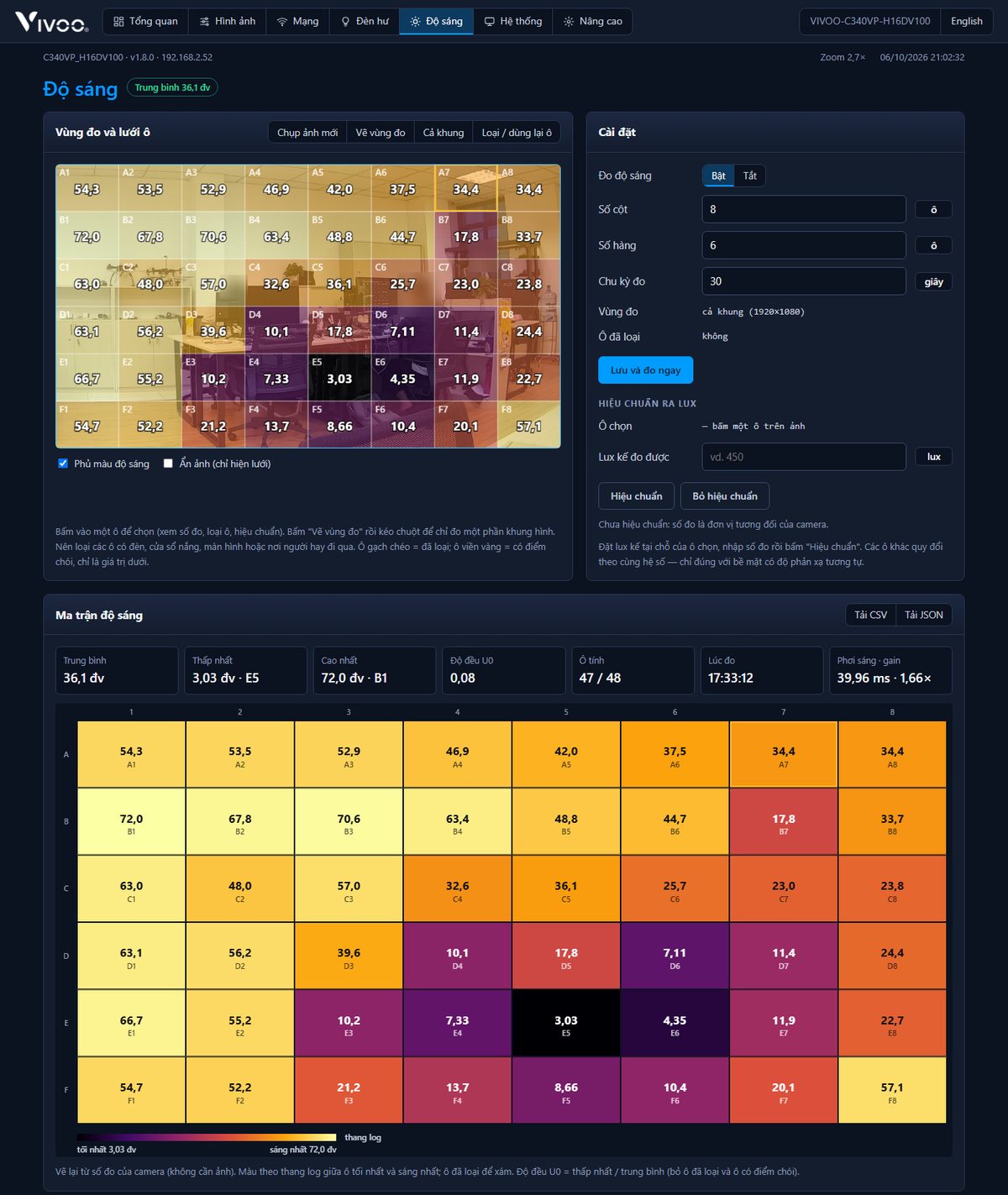Click the VIVOO-C340VP-H16DV100 device button
This screenshot has width=1008, height=1195.
[x=870, y=21]
